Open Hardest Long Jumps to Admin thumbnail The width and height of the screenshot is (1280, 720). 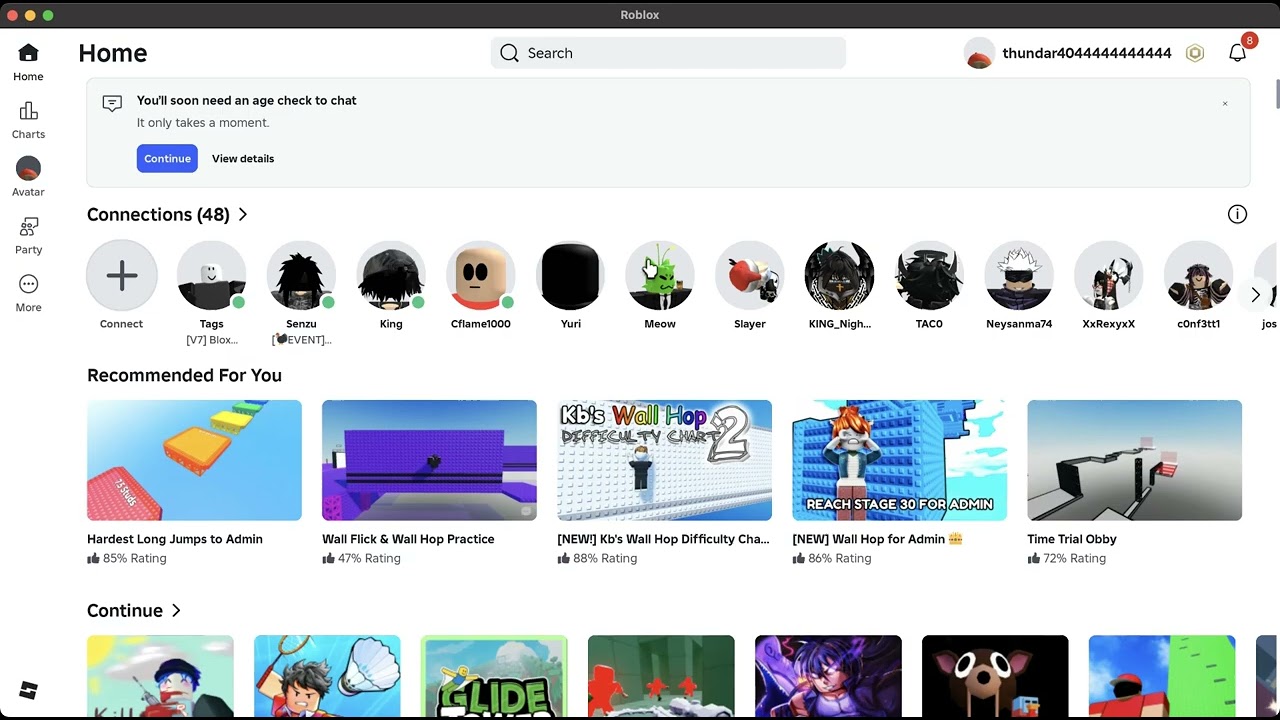194,460
